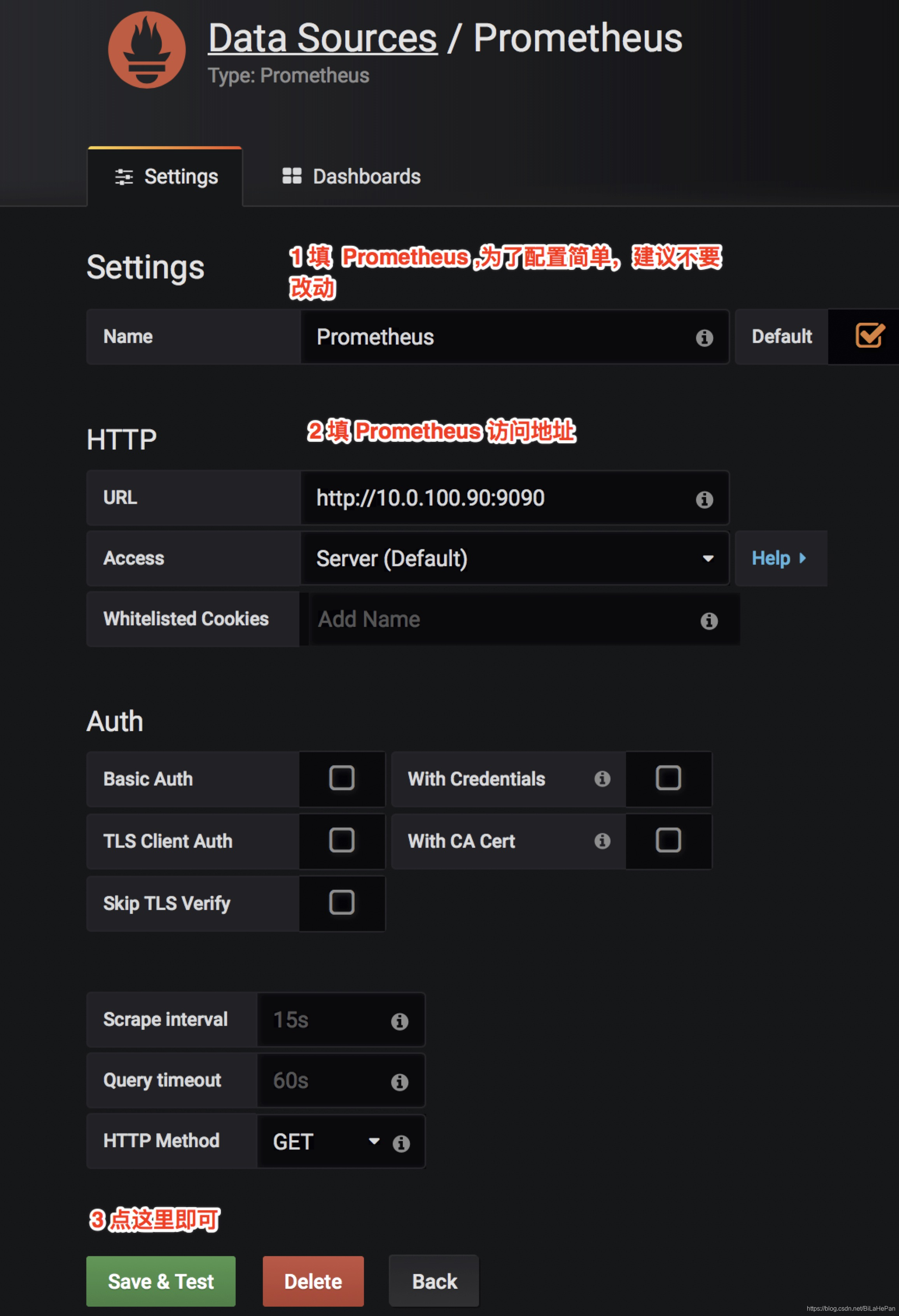
Task: Click the Whitelisted Cookies info icon
Action: tap(709, 621)
